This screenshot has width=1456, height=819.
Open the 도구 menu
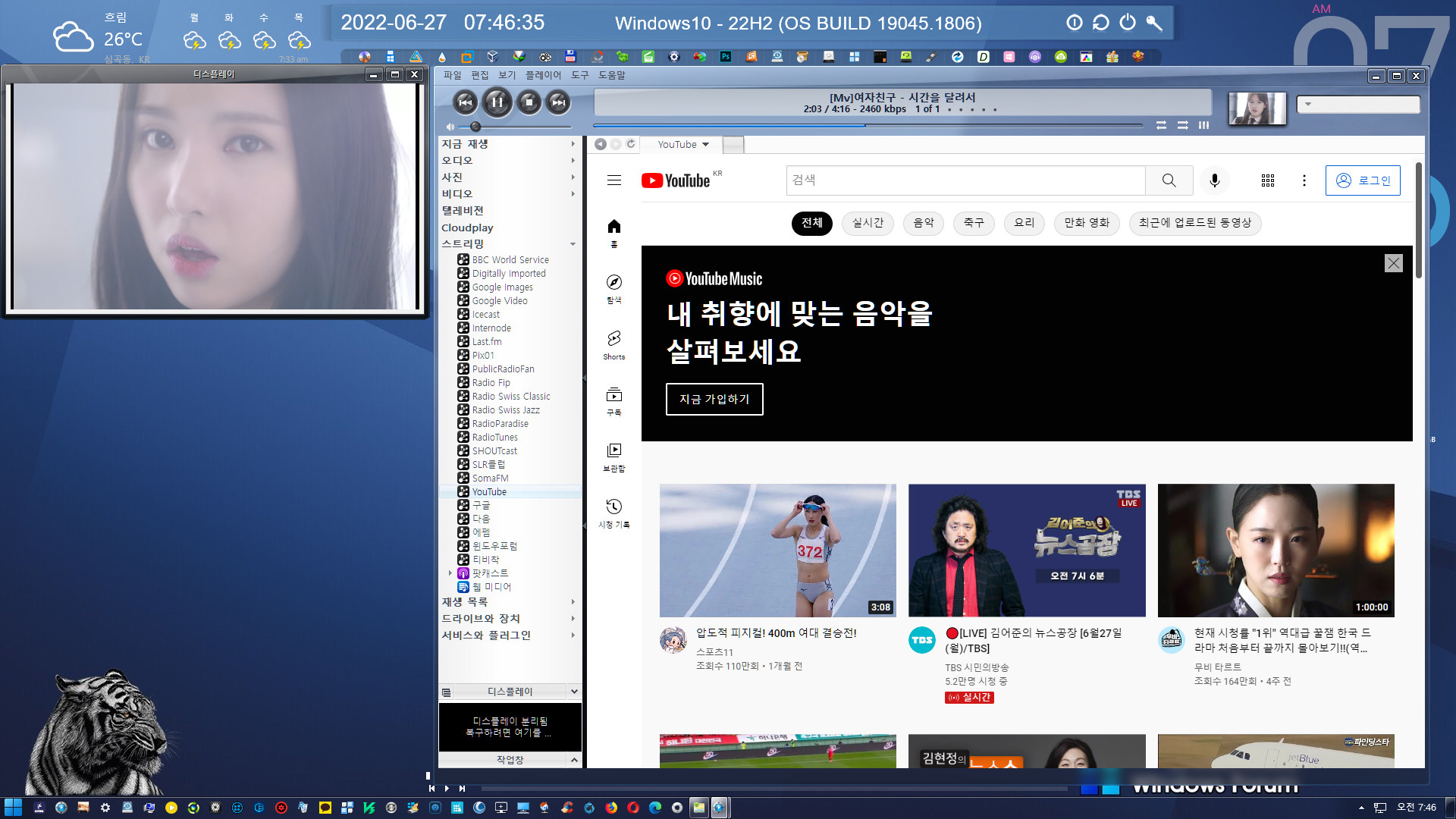(579, 75)
